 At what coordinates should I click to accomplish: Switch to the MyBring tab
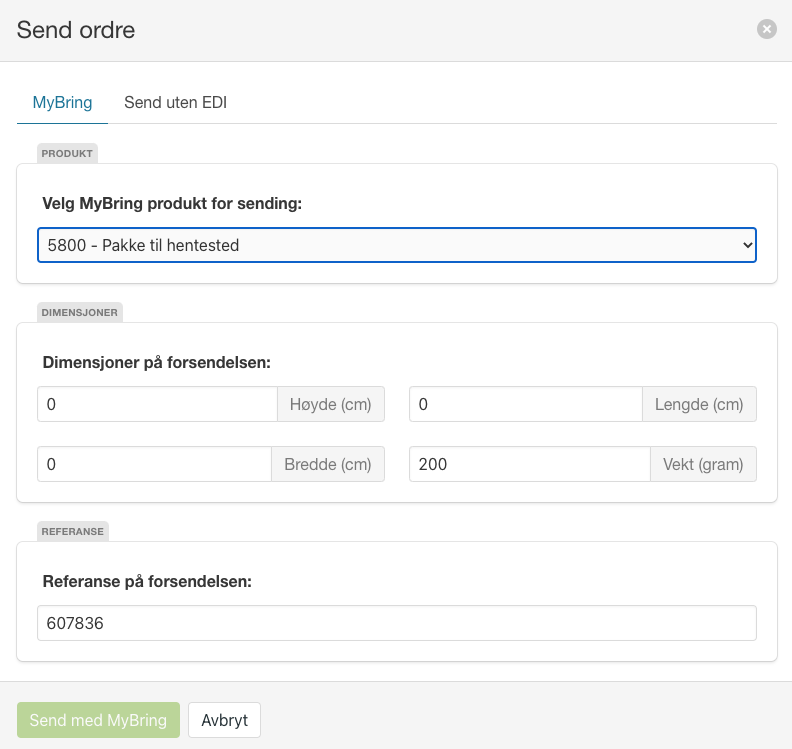click(x=62, y=103)
